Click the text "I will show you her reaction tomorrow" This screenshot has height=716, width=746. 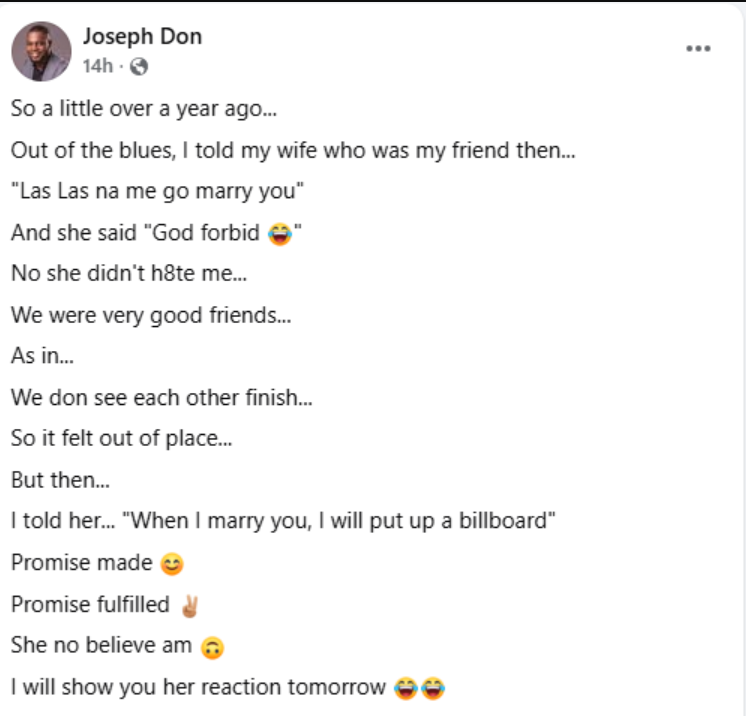198,687
